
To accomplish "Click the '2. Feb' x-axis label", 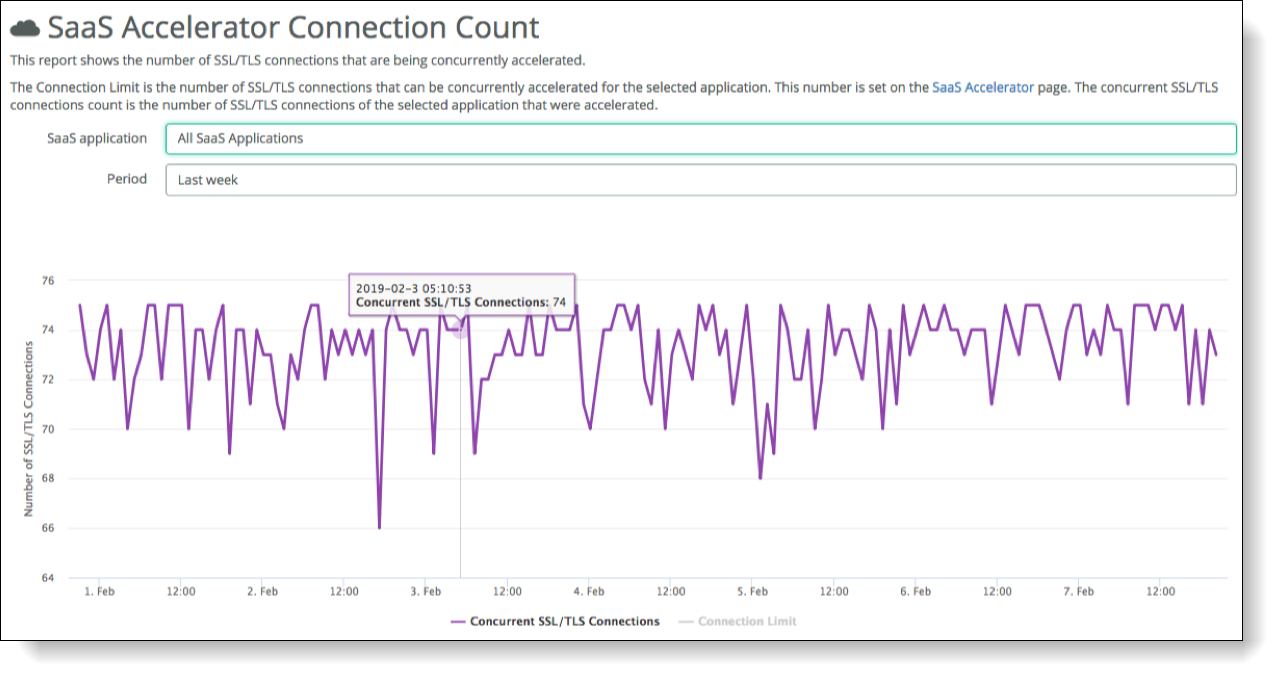I will tap(262, 592).
